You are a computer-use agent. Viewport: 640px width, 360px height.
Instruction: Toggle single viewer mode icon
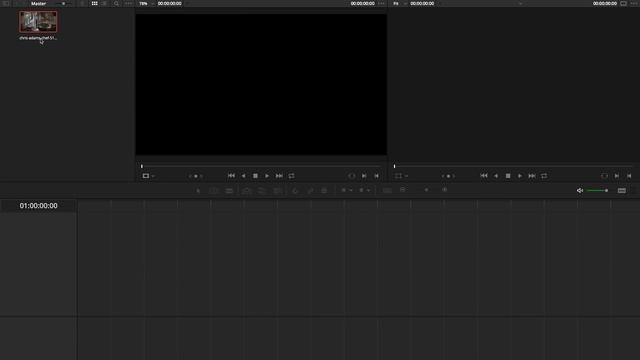[623, 3]
